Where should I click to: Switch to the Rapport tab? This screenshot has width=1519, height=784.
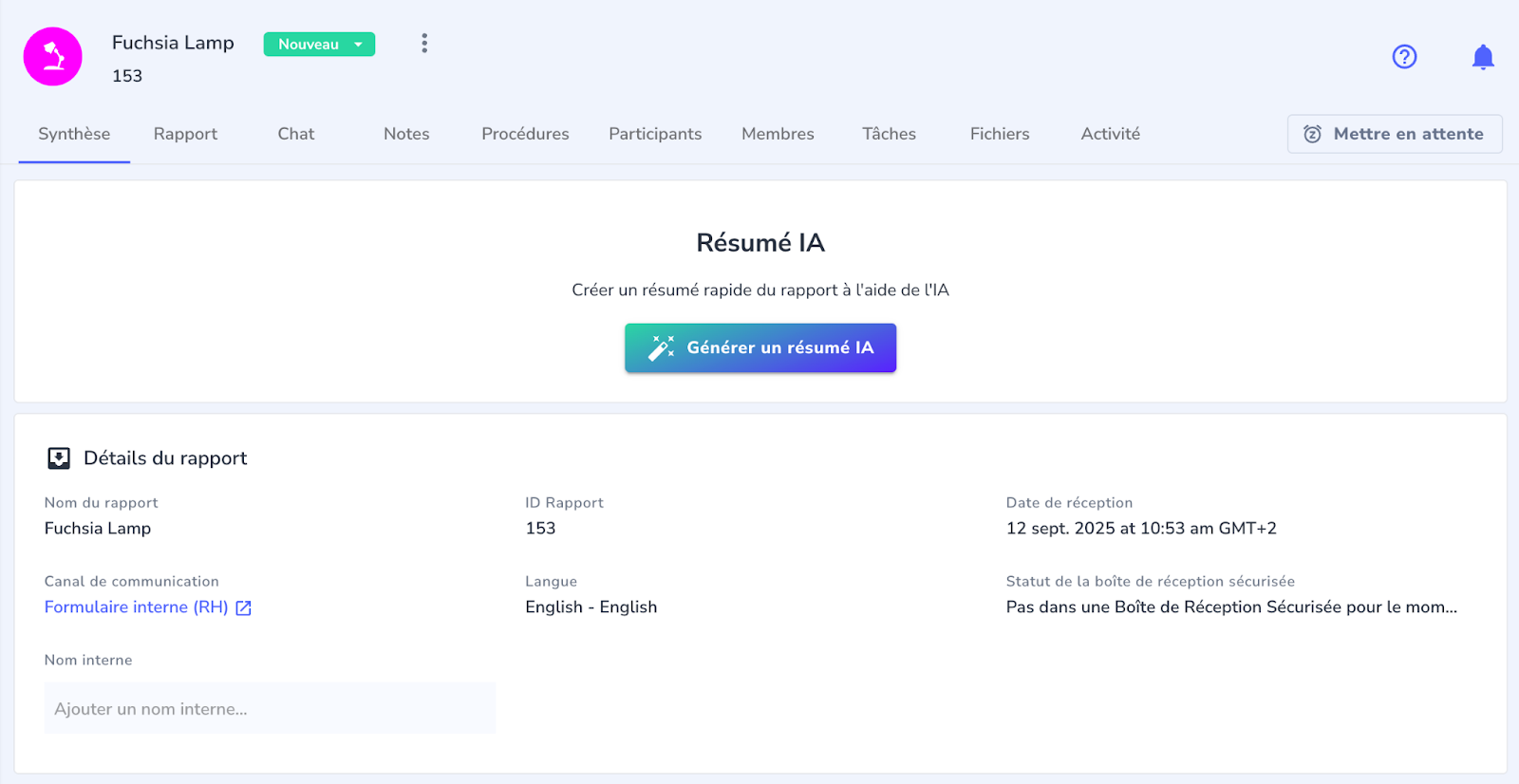tap(185, 134)
